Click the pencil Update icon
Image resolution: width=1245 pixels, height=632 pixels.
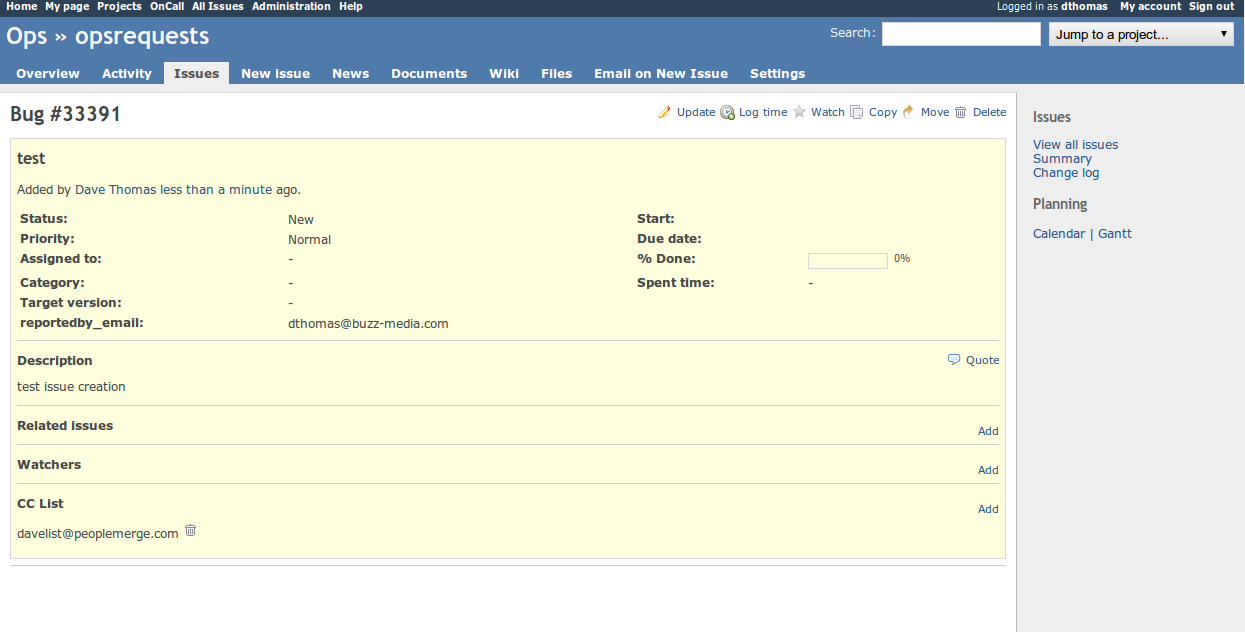[x=665, y=112]
